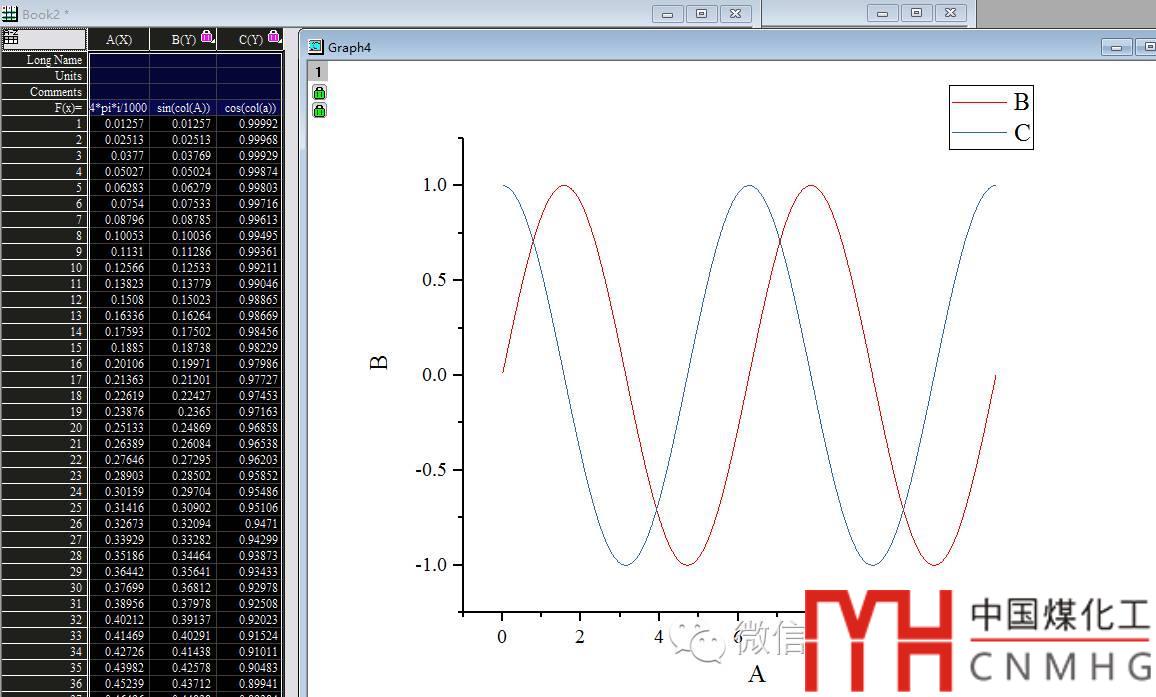Select layer 1 icon in Graph4

(x=318, y=71)
